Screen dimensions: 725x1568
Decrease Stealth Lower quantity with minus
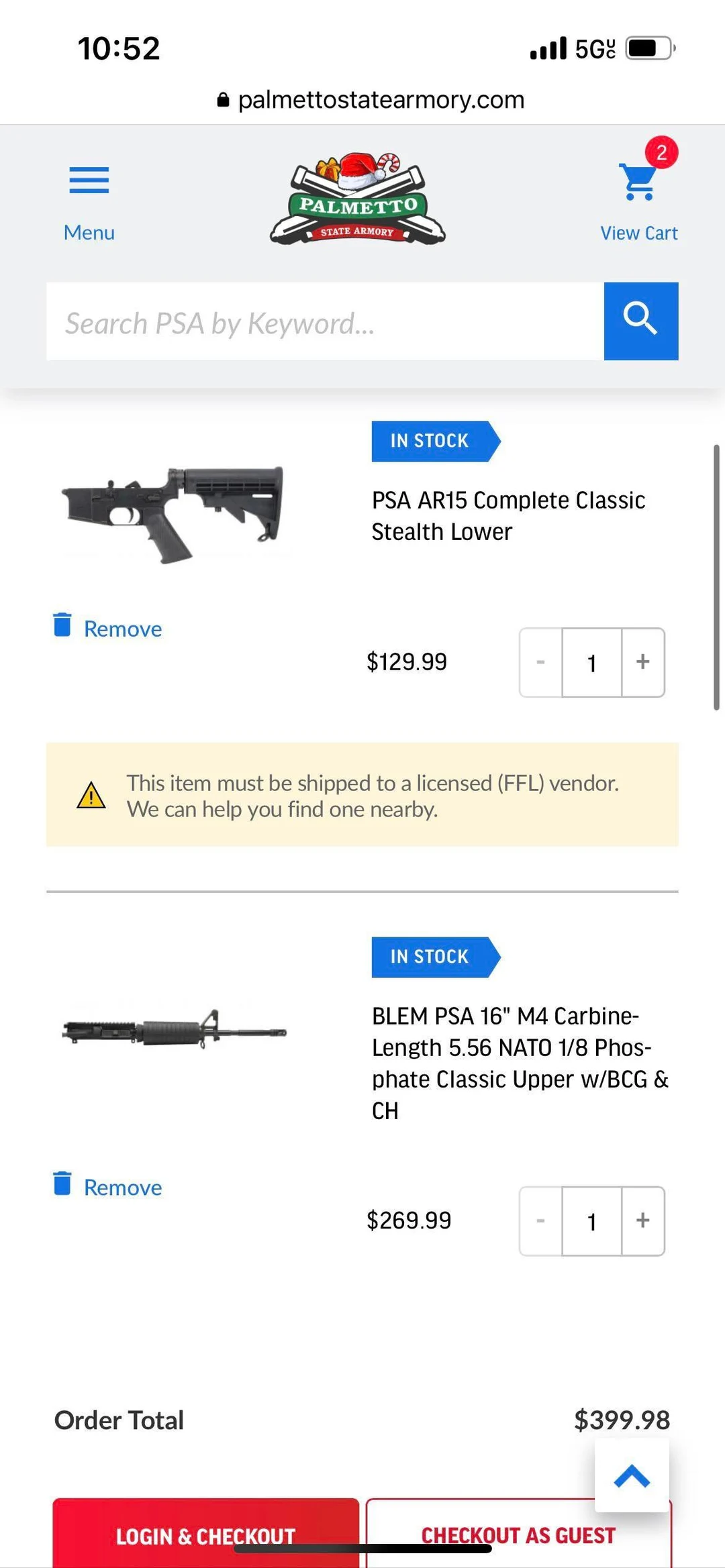tap(540, 662)
